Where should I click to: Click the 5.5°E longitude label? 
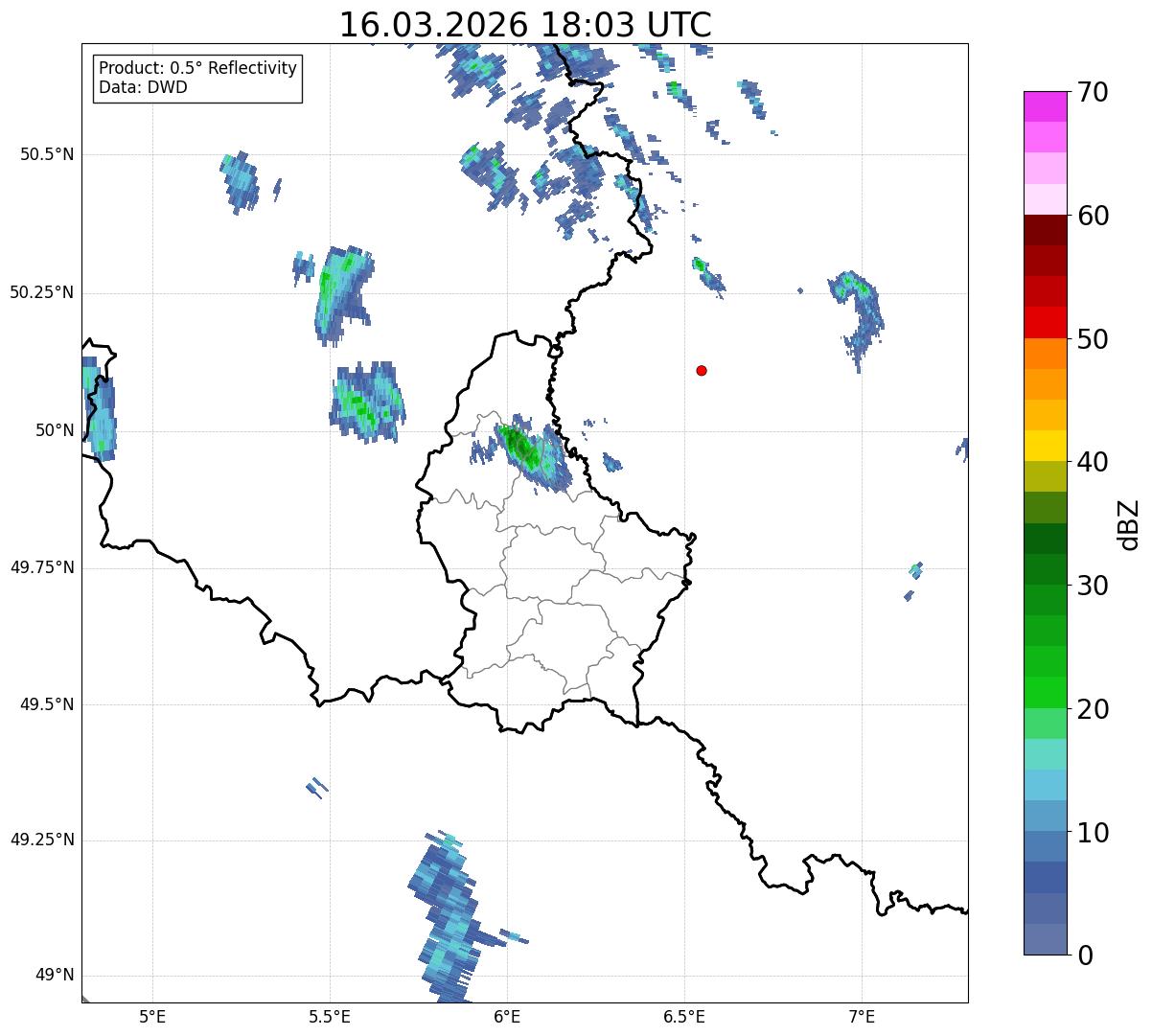click(x=330, y=1017)
